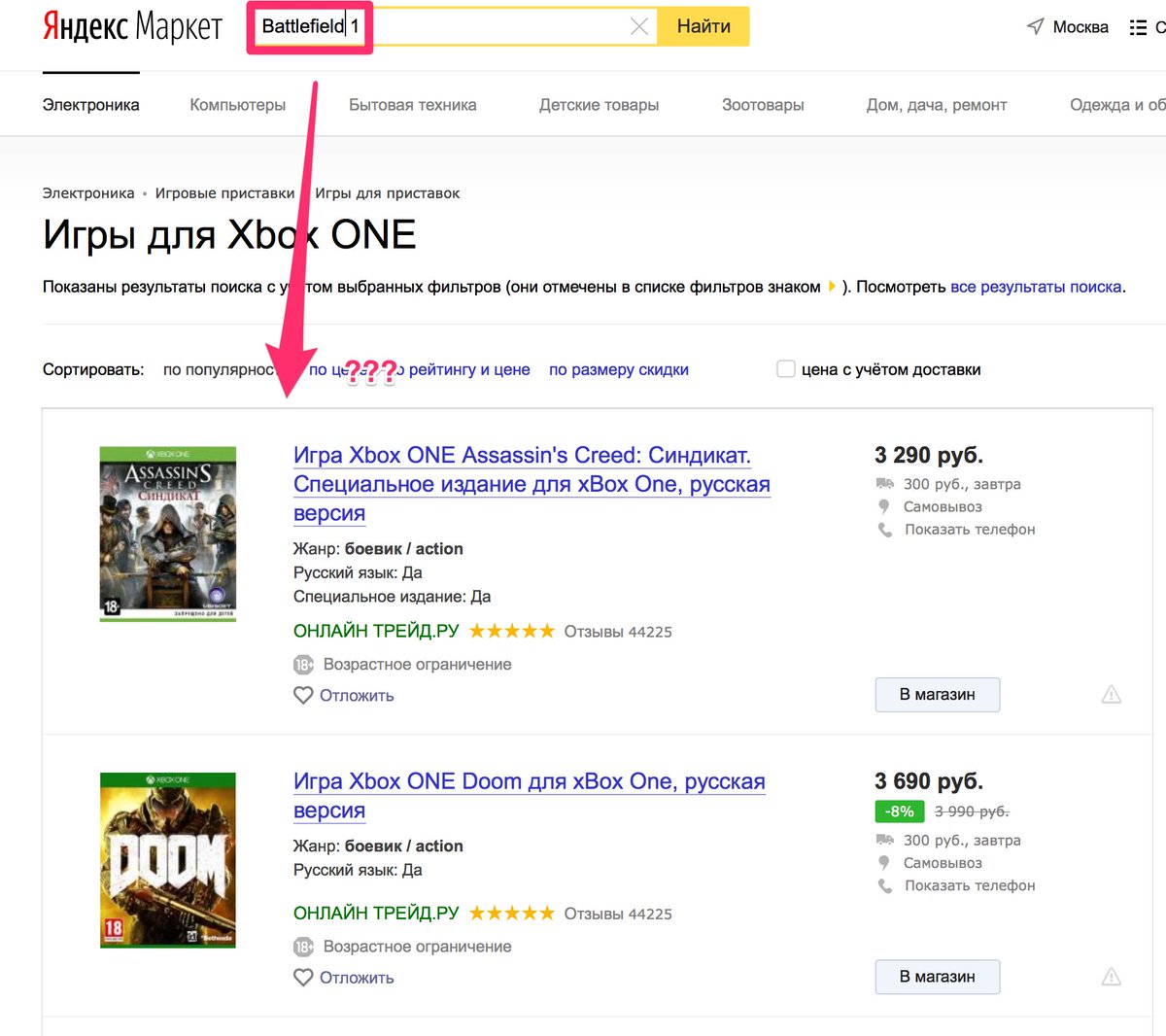Click В магазин for Doom

(938, 977)
